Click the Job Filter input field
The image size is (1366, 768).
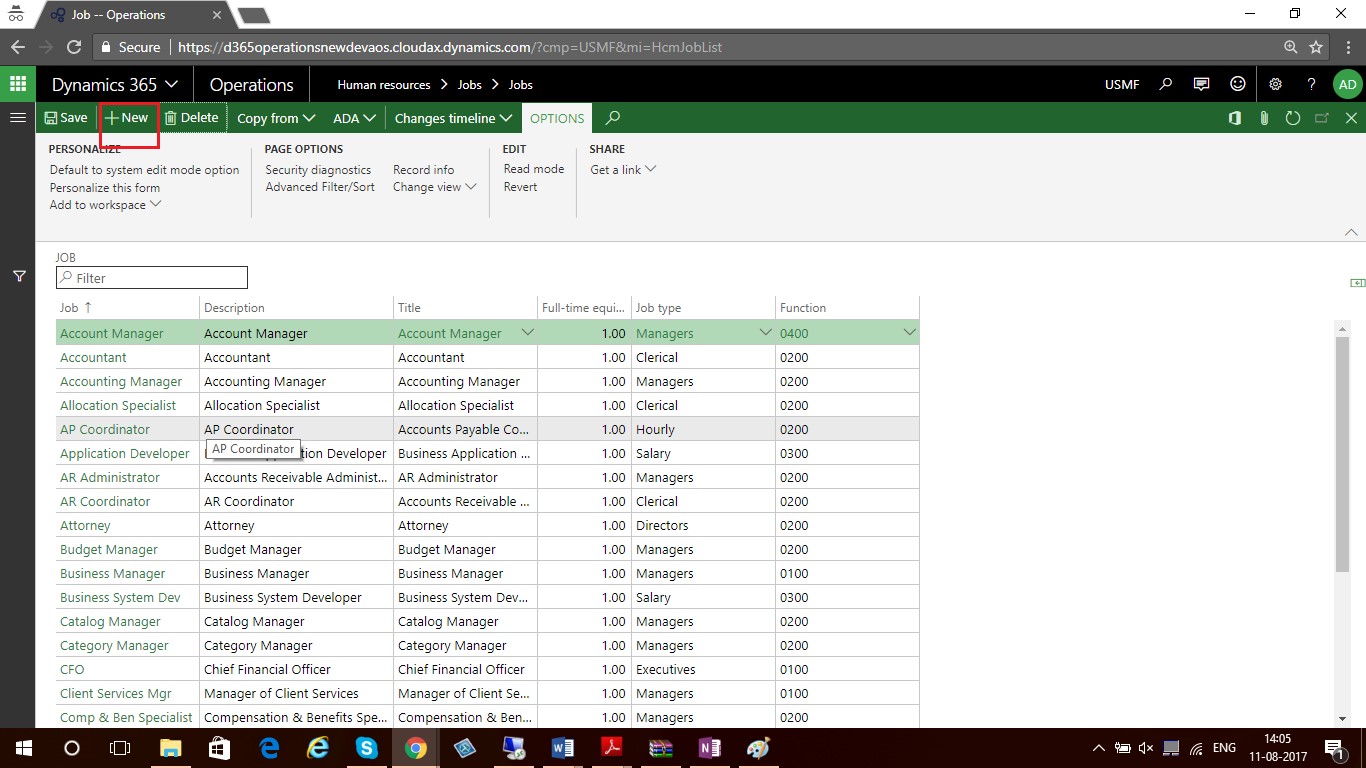point(152,278)
